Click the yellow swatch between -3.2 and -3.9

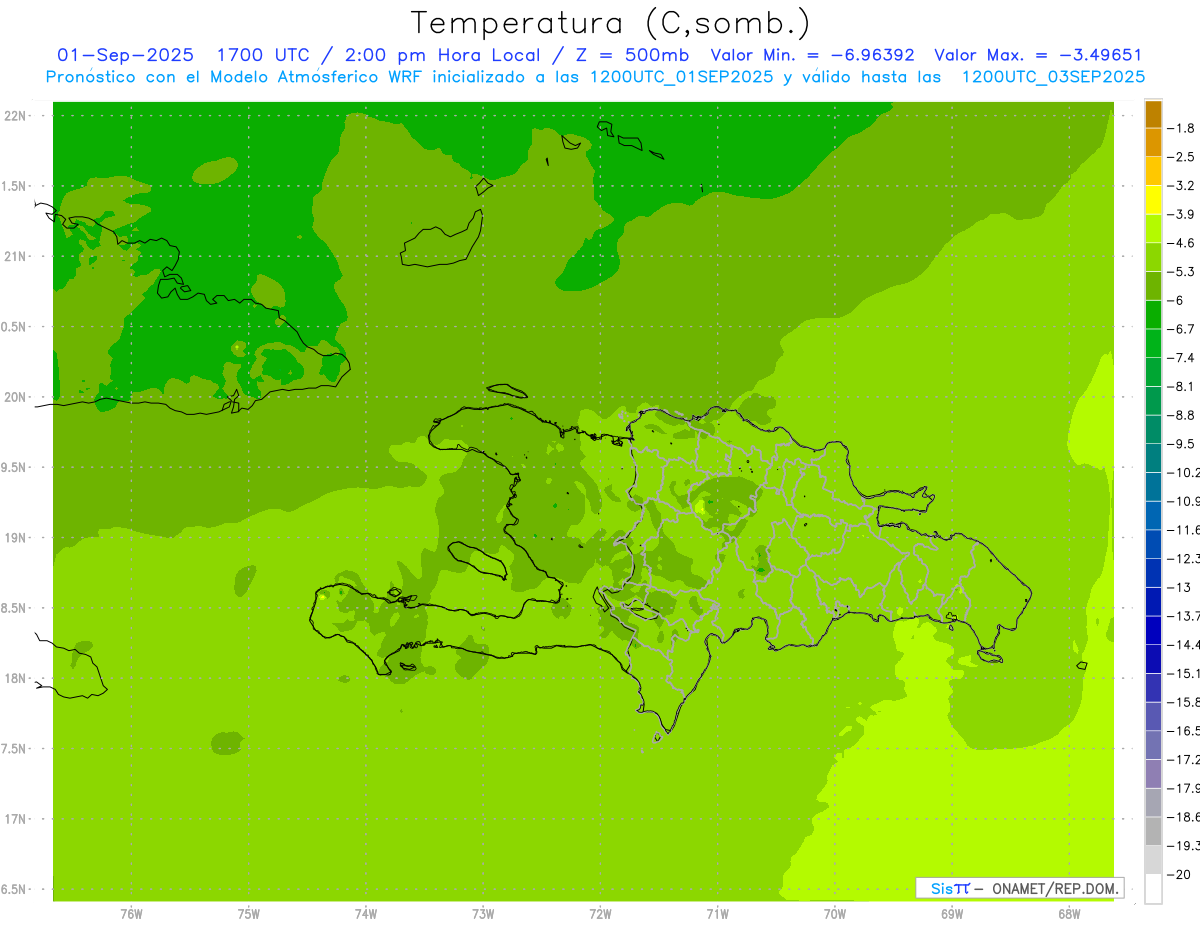1153,200
